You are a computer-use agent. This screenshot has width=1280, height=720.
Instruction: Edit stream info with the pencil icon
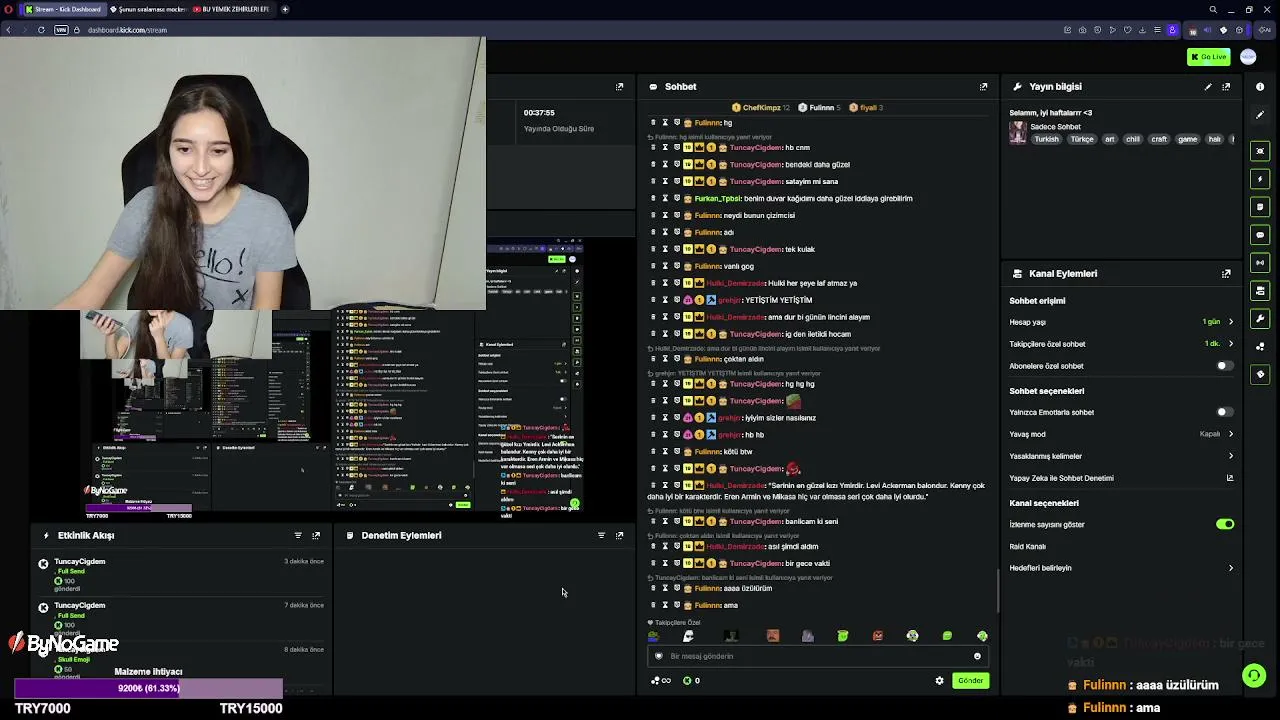tap(1208, 87)
